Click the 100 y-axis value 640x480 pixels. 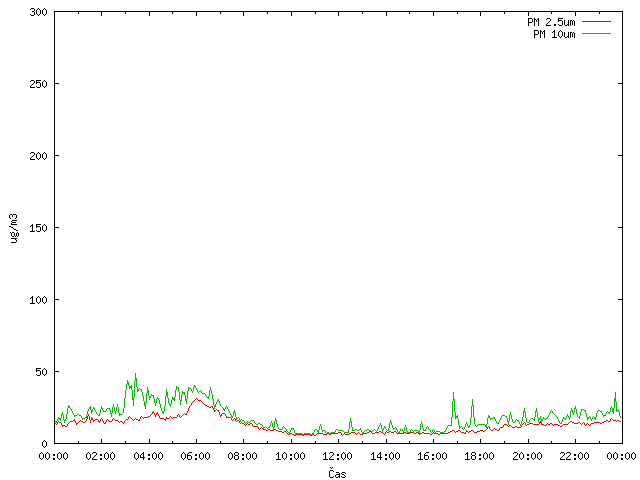(38, 300)
